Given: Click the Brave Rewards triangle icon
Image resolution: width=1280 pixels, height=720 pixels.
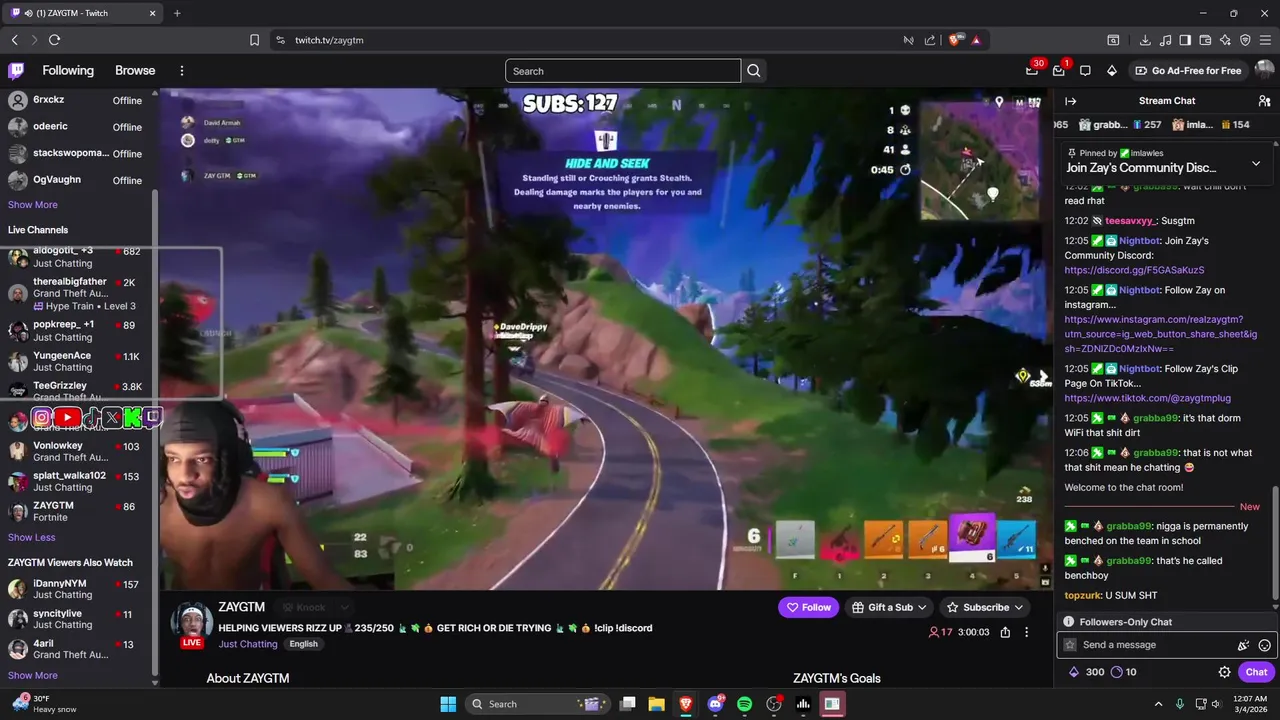Looking at the screenshot, I should pos(975,40).
